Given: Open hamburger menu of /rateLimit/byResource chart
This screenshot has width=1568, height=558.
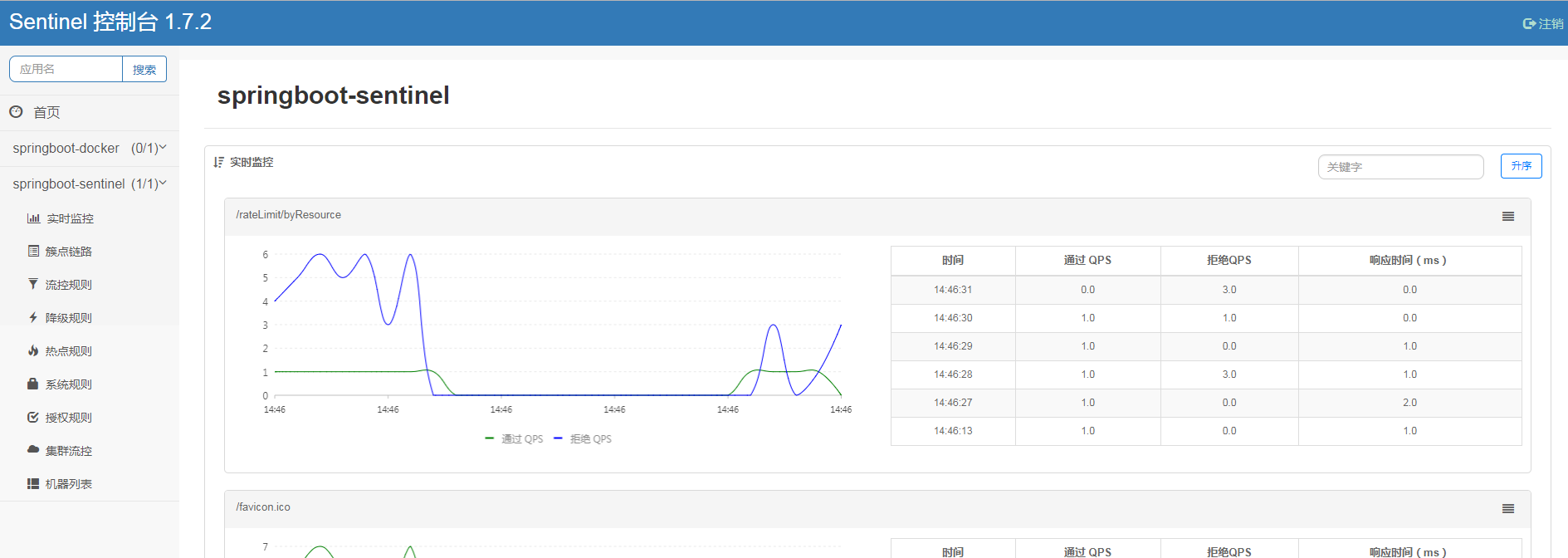Looking at the screenshot, I should [x=1508, y=216].
